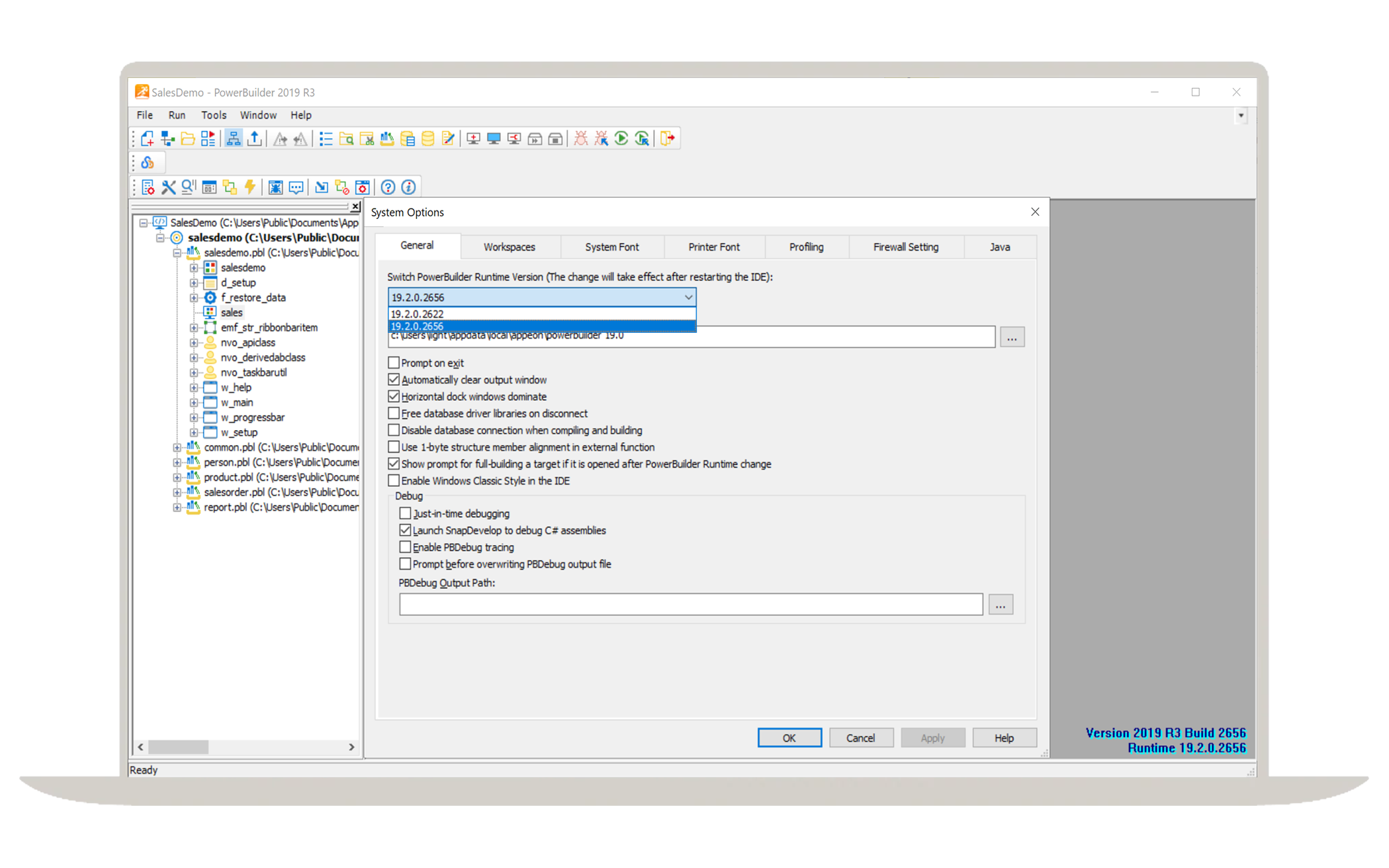Viewport: 1389px width, 868px height.
Task: Switch to the Firewall Setting tab
Action: point(906,247)
